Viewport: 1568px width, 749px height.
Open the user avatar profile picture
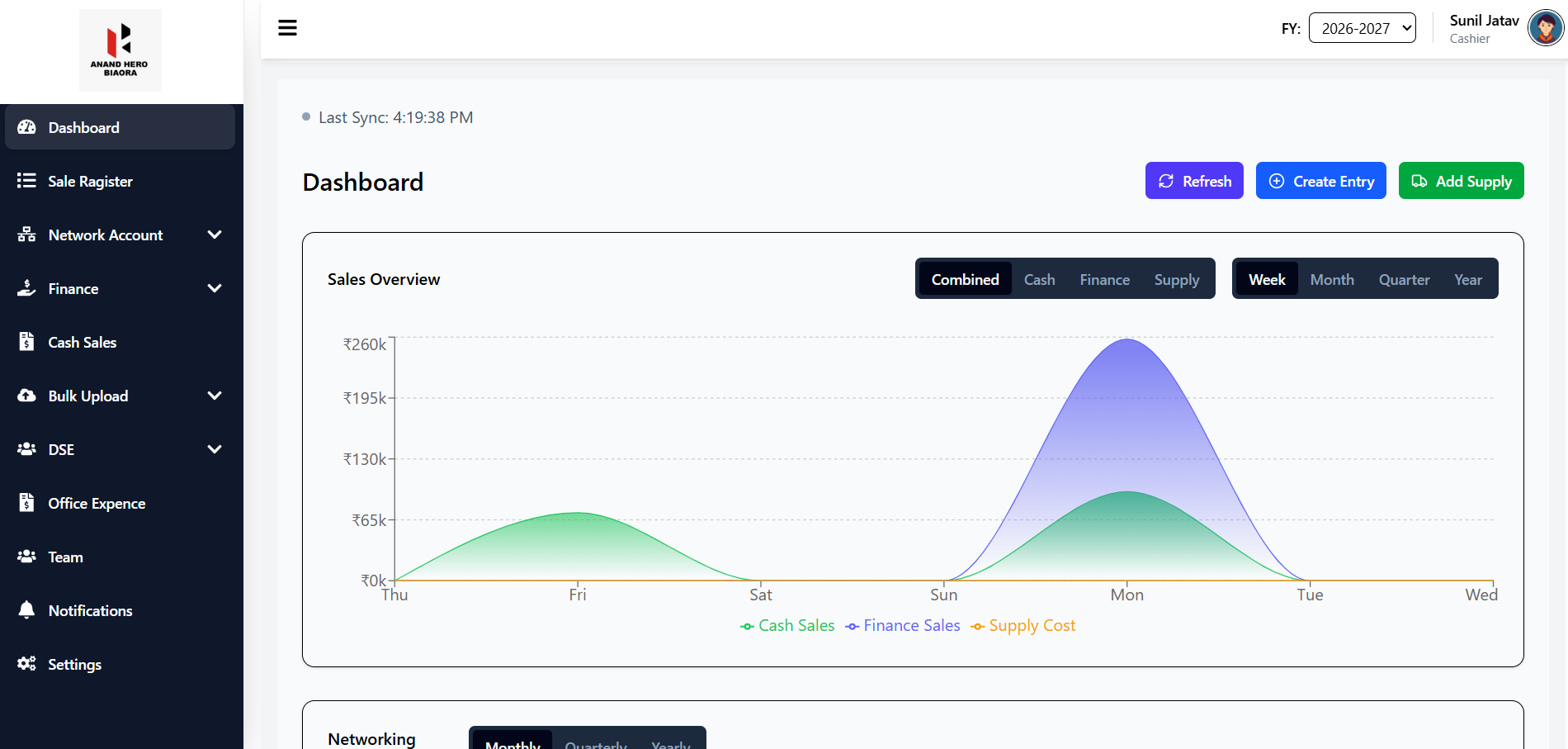[1546, 28]
